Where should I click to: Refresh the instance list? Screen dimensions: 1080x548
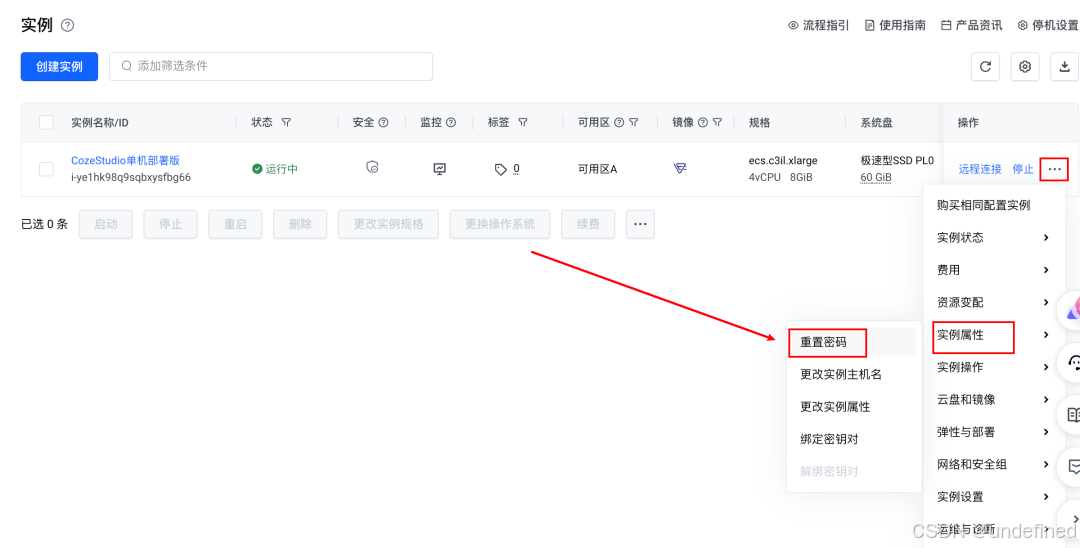pos(986,67)
